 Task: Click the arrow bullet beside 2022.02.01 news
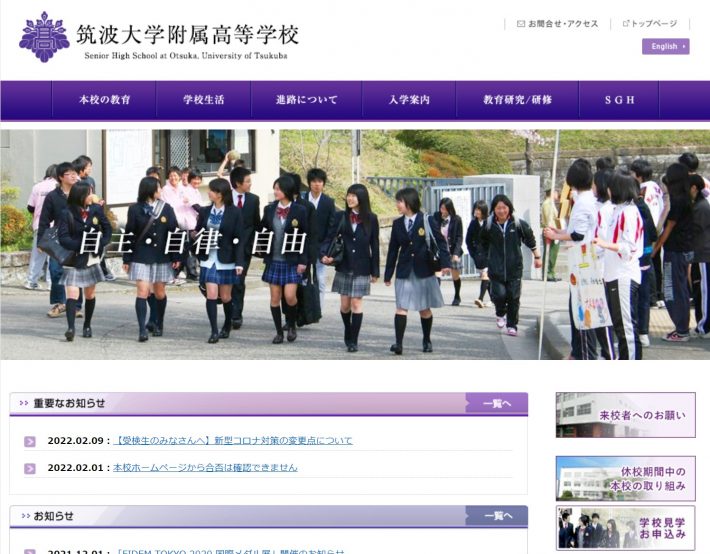click(x=30, y=468)
